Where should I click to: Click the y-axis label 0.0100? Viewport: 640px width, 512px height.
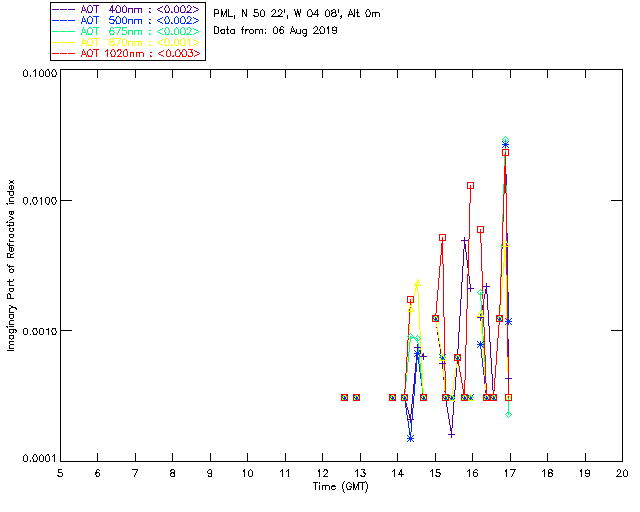(39, 201)
